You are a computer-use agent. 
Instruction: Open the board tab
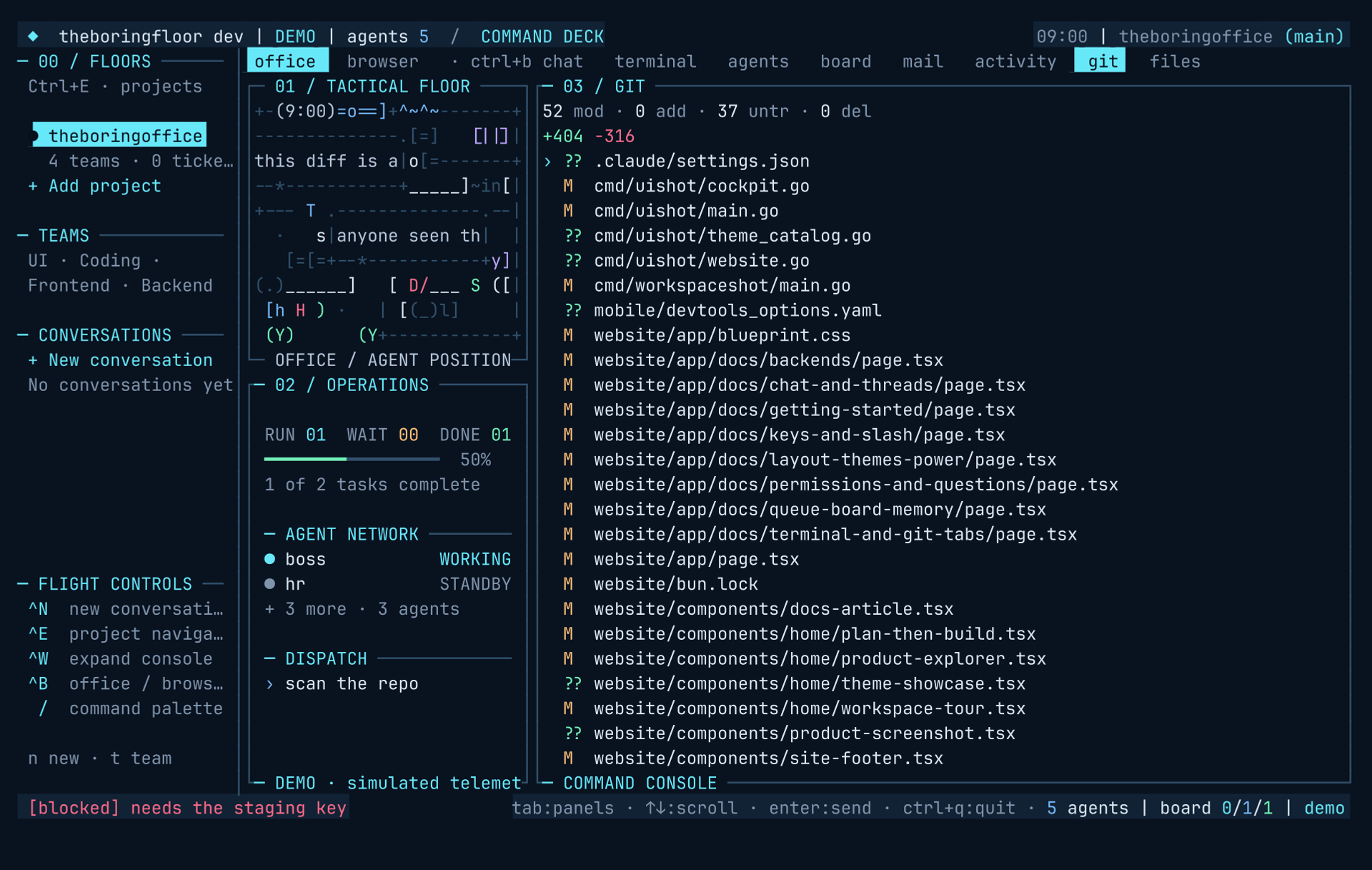pos(846,61)
